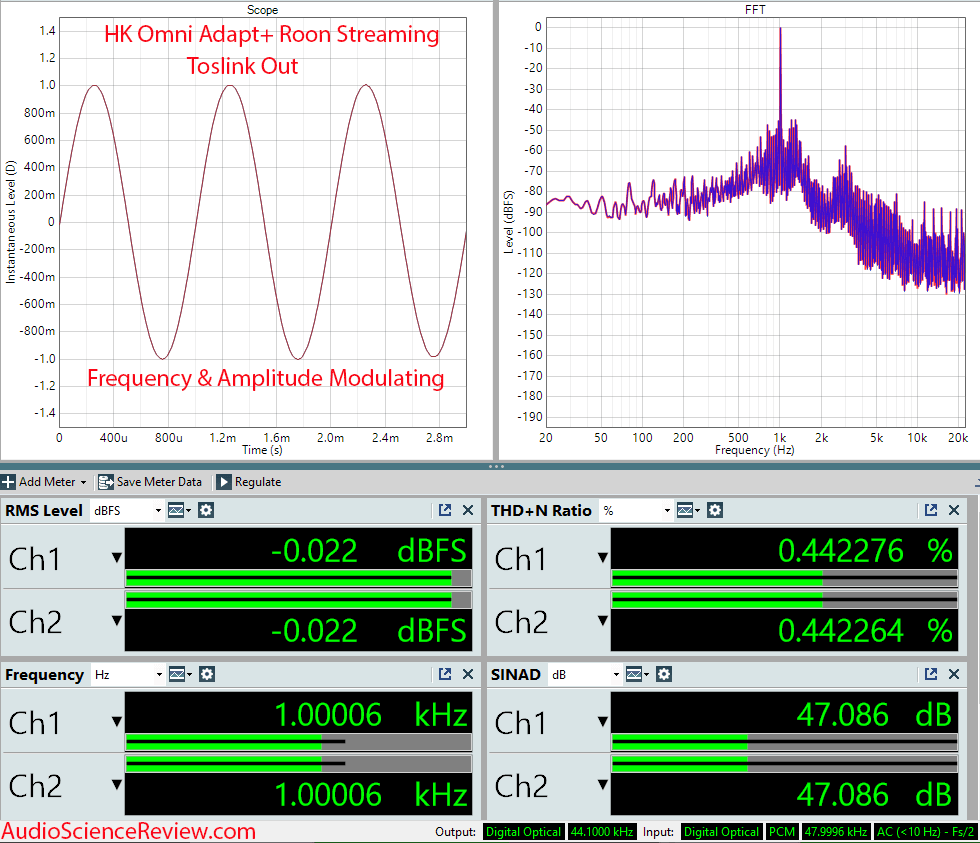Open RMS Level unit dropdown (dBFS)
This screenshot has width=980, height=843.
click(x=128, y=511)
